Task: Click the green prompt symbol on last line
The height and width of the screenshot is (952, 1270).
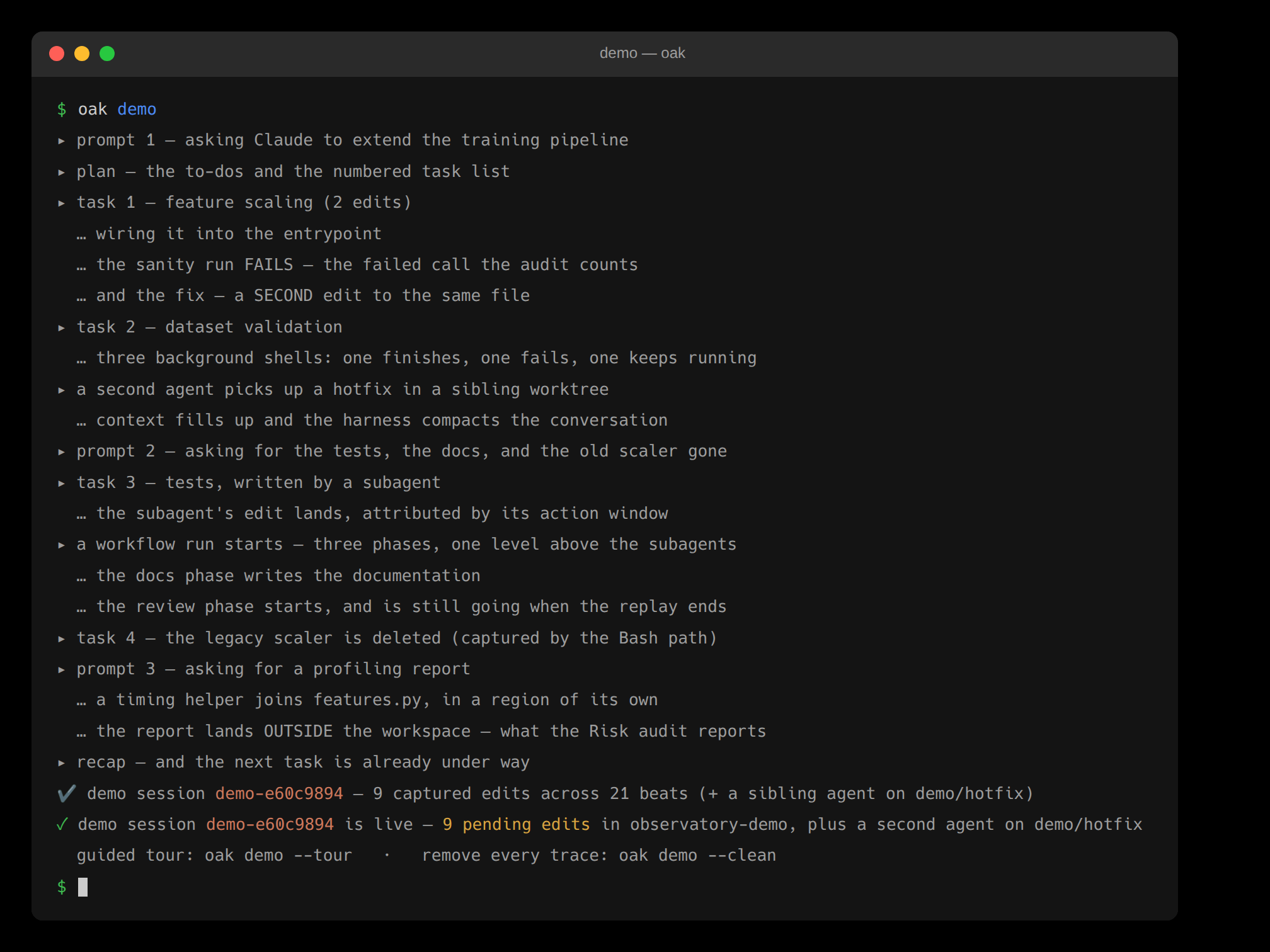Action: [62, 887]
